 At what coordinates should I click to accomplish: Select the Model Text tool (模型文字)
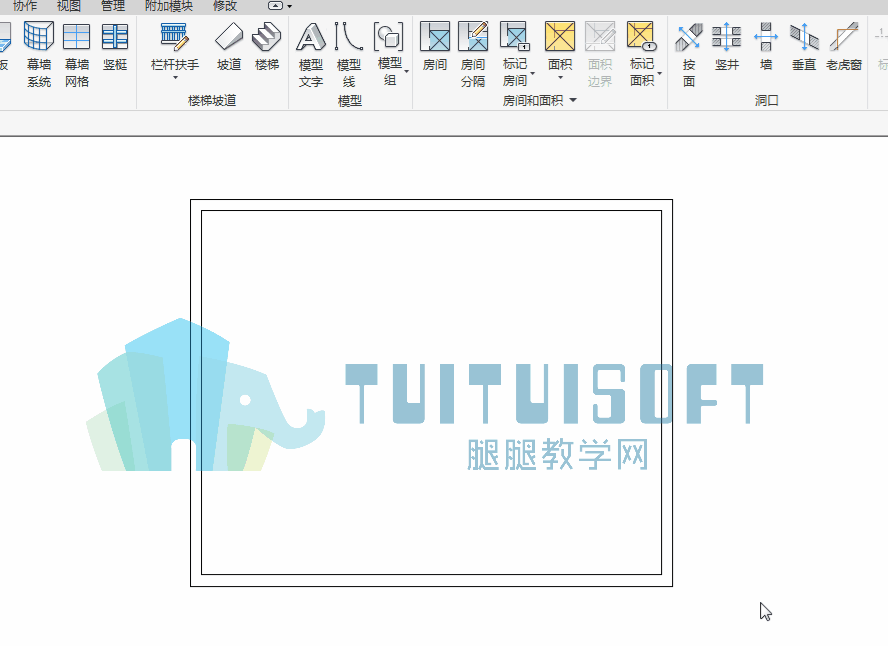tap(311, 54)
